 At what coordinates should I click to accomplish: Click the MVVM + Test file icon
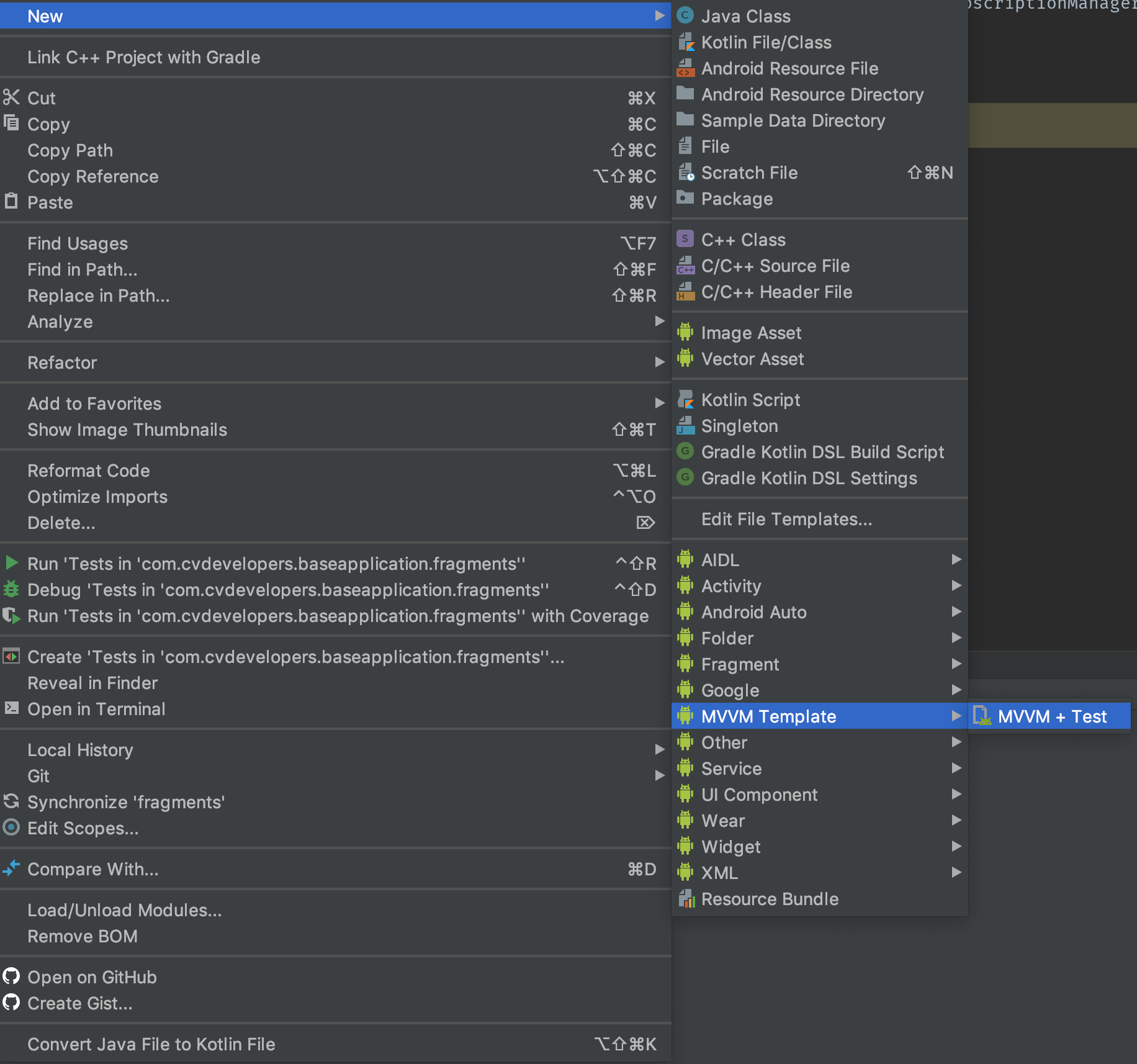[x=982, y=716]
